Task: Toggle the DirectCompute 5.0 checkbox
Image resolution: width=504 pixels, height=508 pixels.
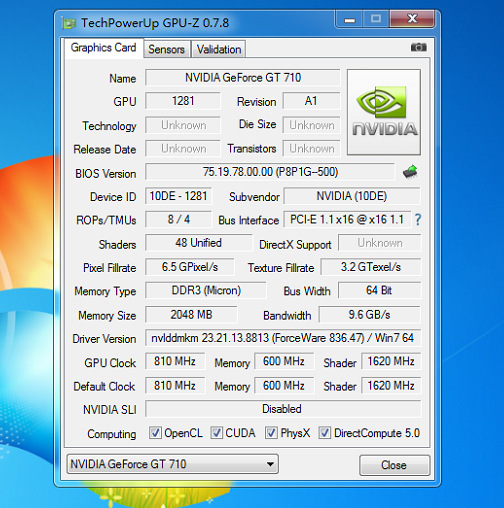Action: click(325, 433)
